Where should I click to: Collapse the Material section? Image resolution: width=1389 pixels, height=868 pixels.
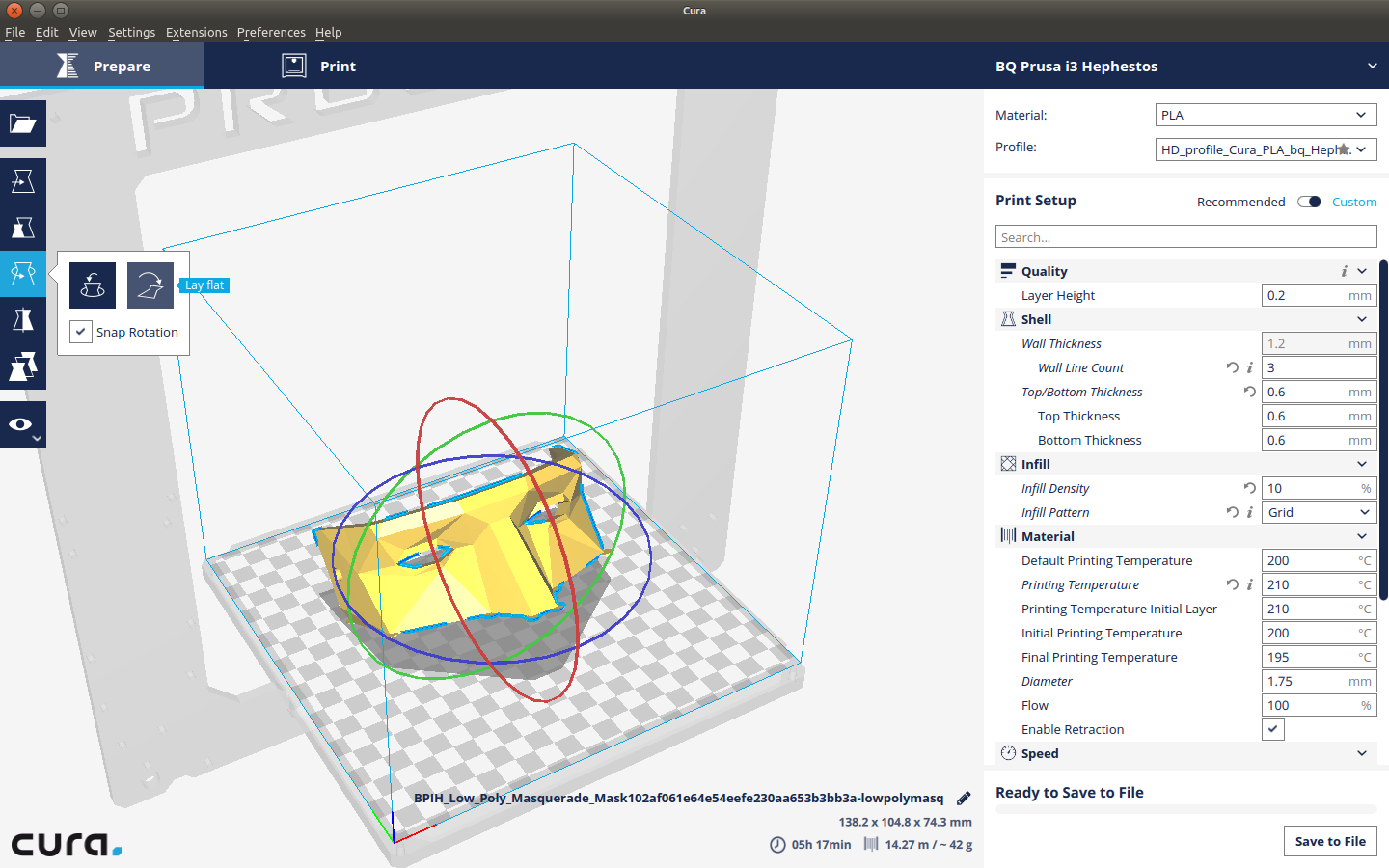pyautogui.click(x=1362, y=536)
